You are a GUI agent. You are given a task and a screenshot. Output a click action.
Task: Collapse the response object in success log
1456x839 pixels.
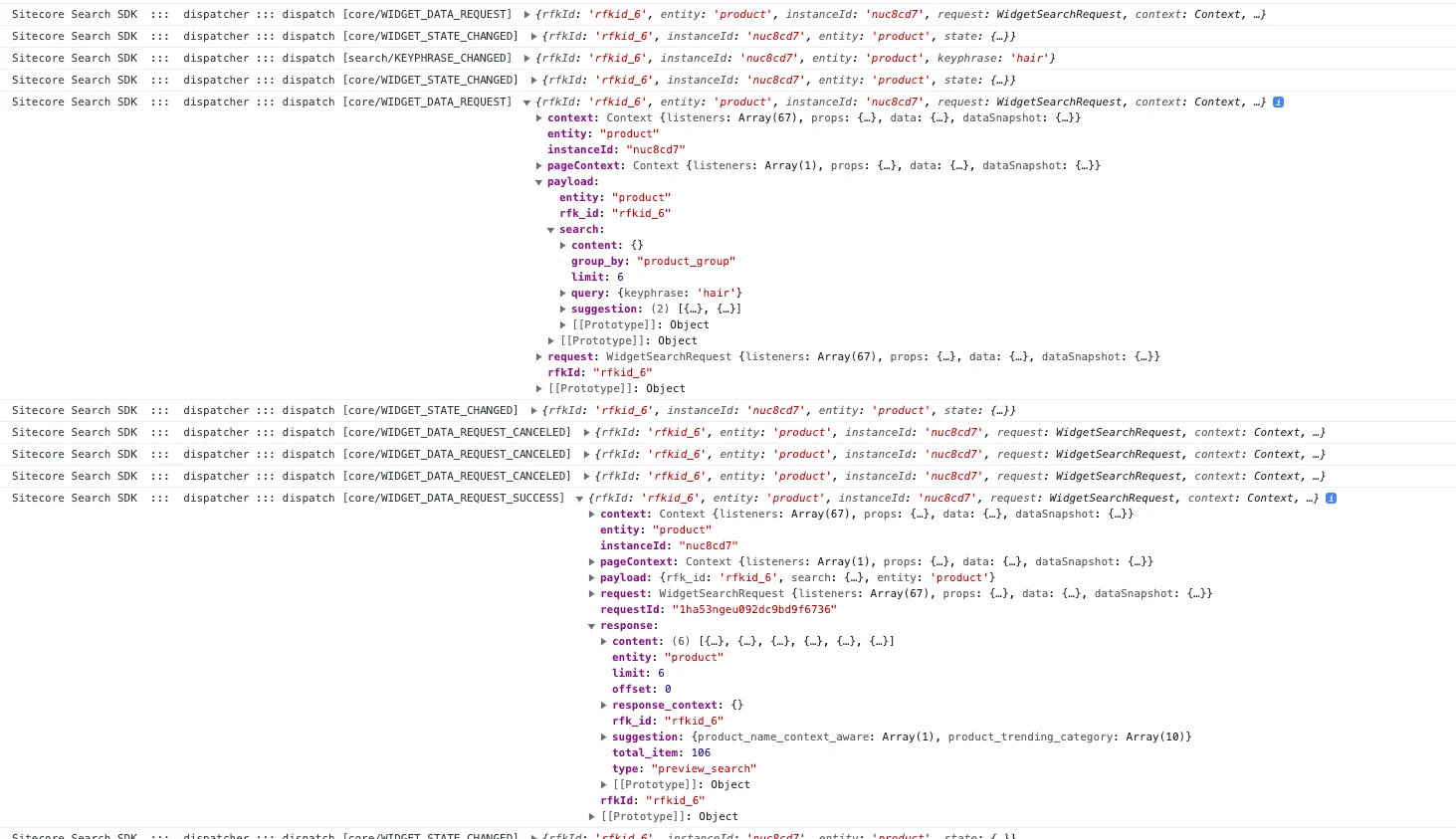click(592, 626)
